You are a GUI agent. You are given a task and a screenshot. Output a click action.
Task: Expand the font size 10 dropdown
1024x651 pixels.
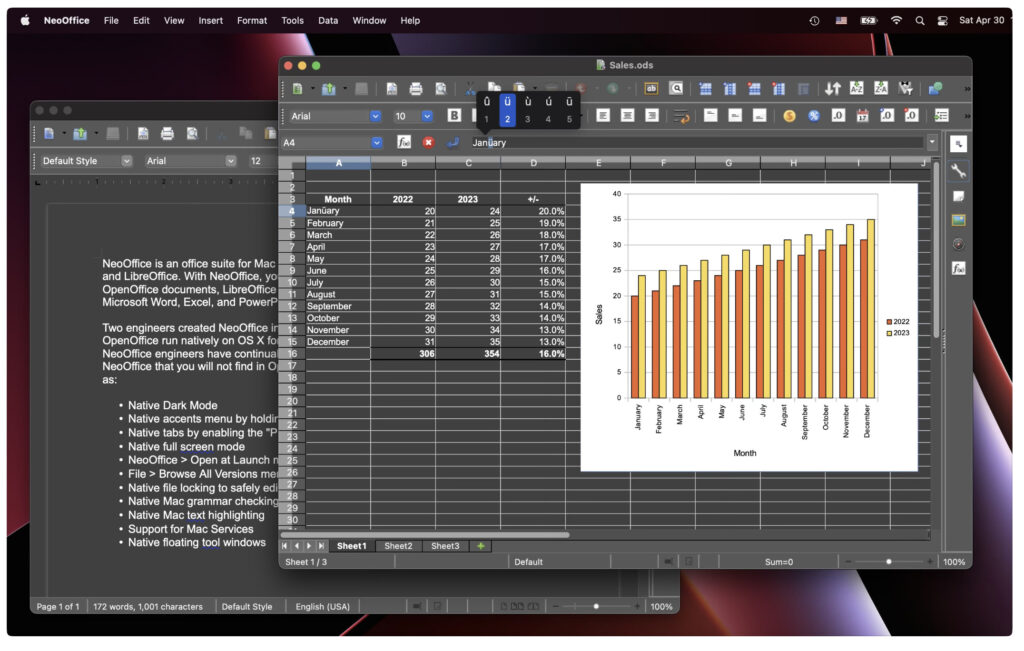click(x=427, y=116)
